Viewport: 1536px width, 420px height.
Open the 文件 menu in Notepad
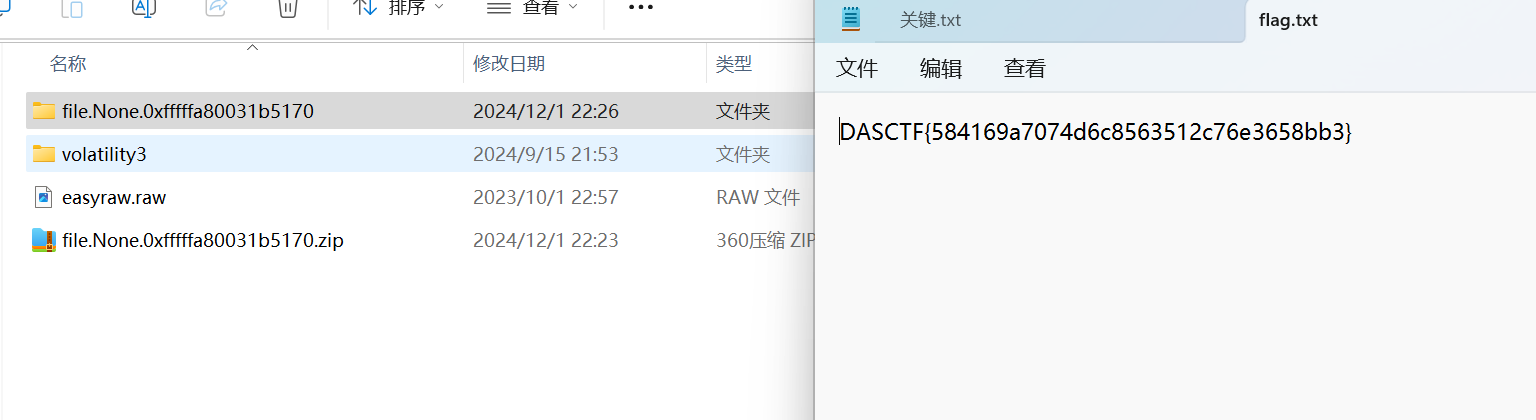pyautogui.click(x=856, y=68)
